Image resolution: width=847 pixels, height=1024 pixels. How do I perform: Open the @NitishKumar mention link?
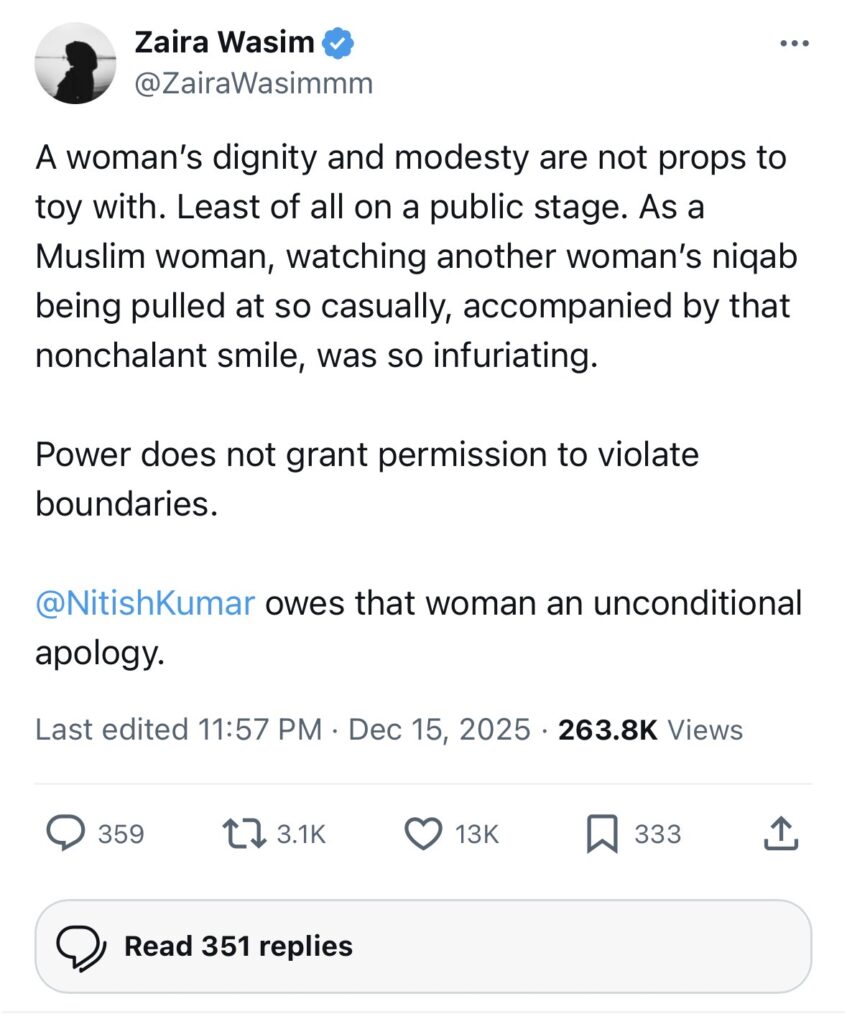(145, 603)
